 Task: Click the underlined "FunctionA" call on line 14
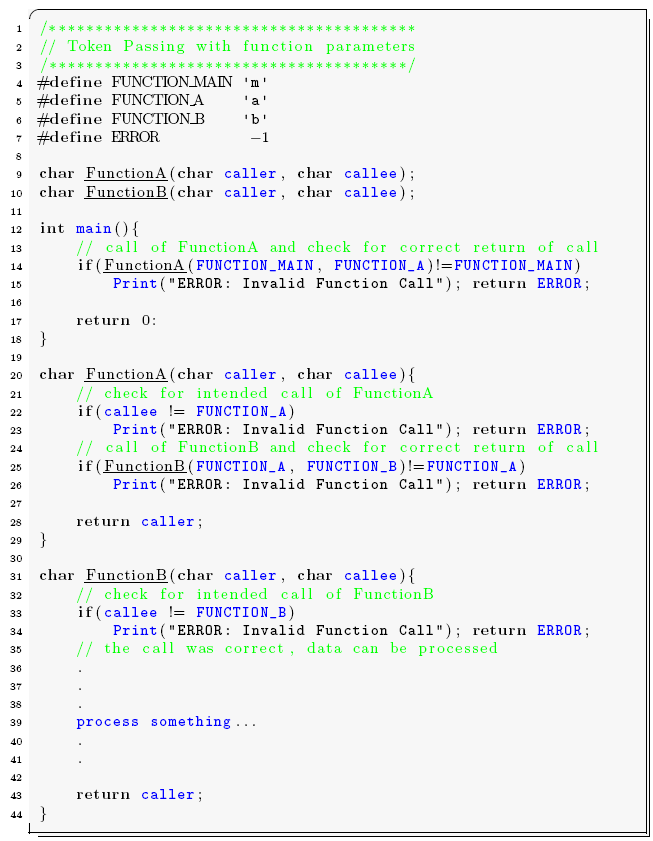coord(144,265)
